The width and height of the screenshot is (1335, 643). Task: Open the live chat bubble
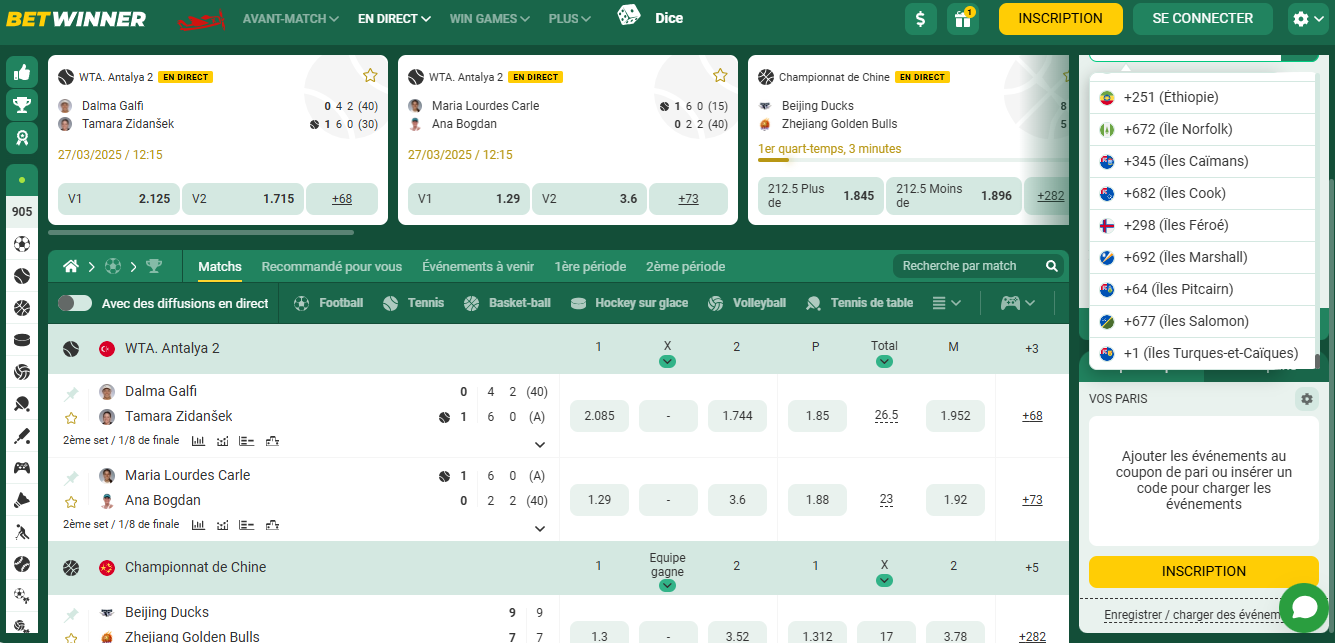tap(1303, 608)
